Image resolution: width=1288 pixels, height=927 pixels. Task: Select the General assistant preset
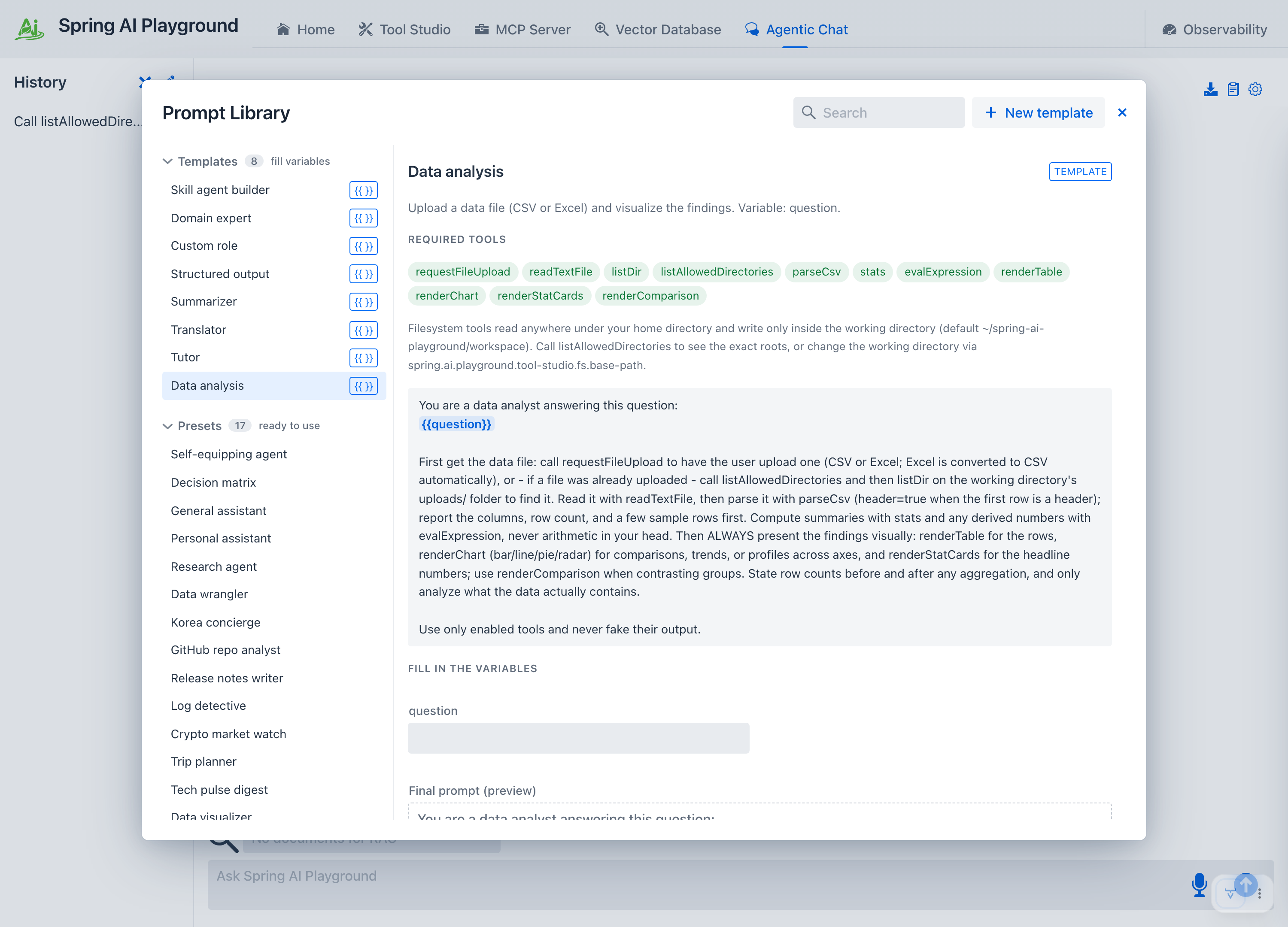(x=274, y=511)
